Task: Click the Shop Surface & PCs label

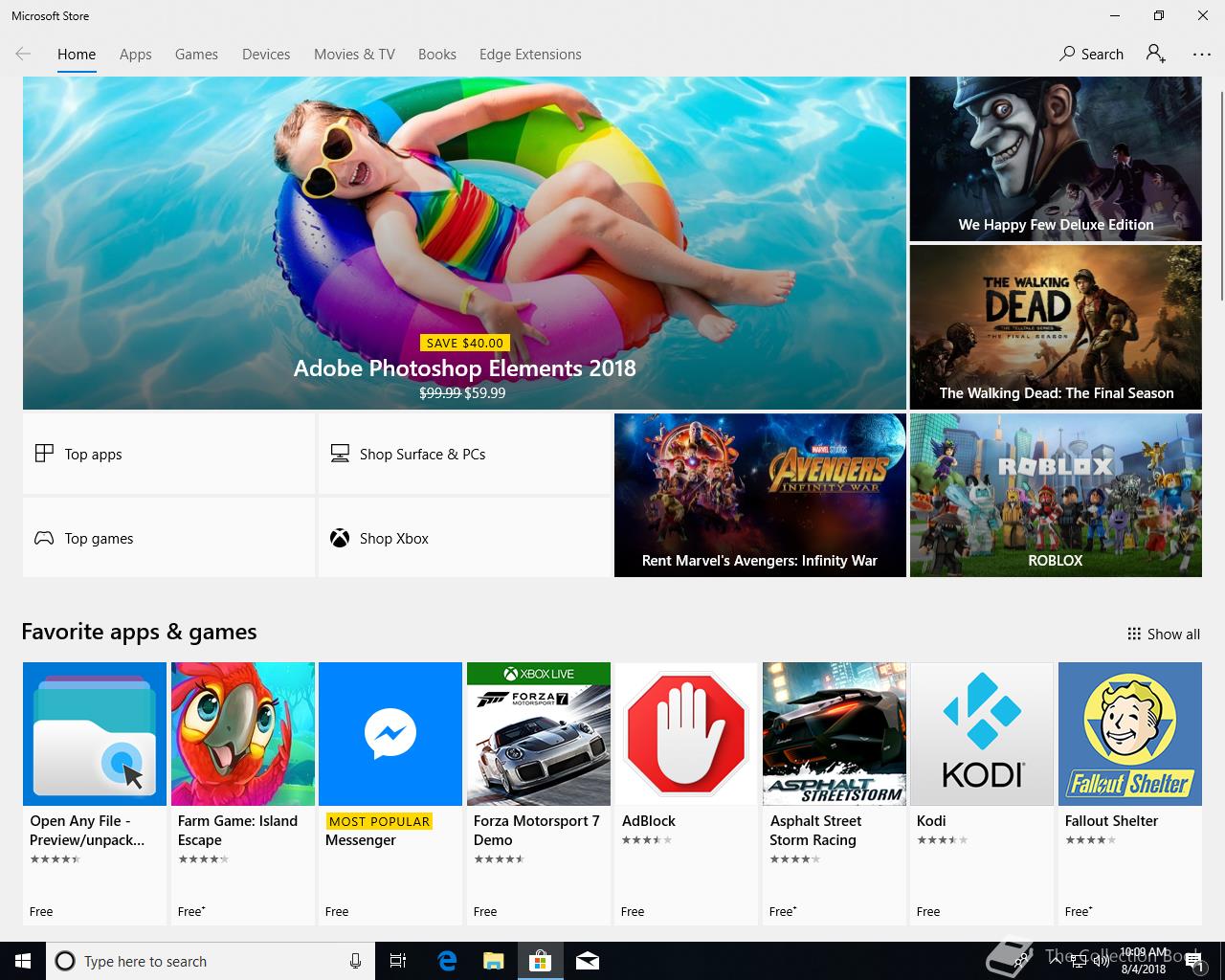Action: pos(423,455)
